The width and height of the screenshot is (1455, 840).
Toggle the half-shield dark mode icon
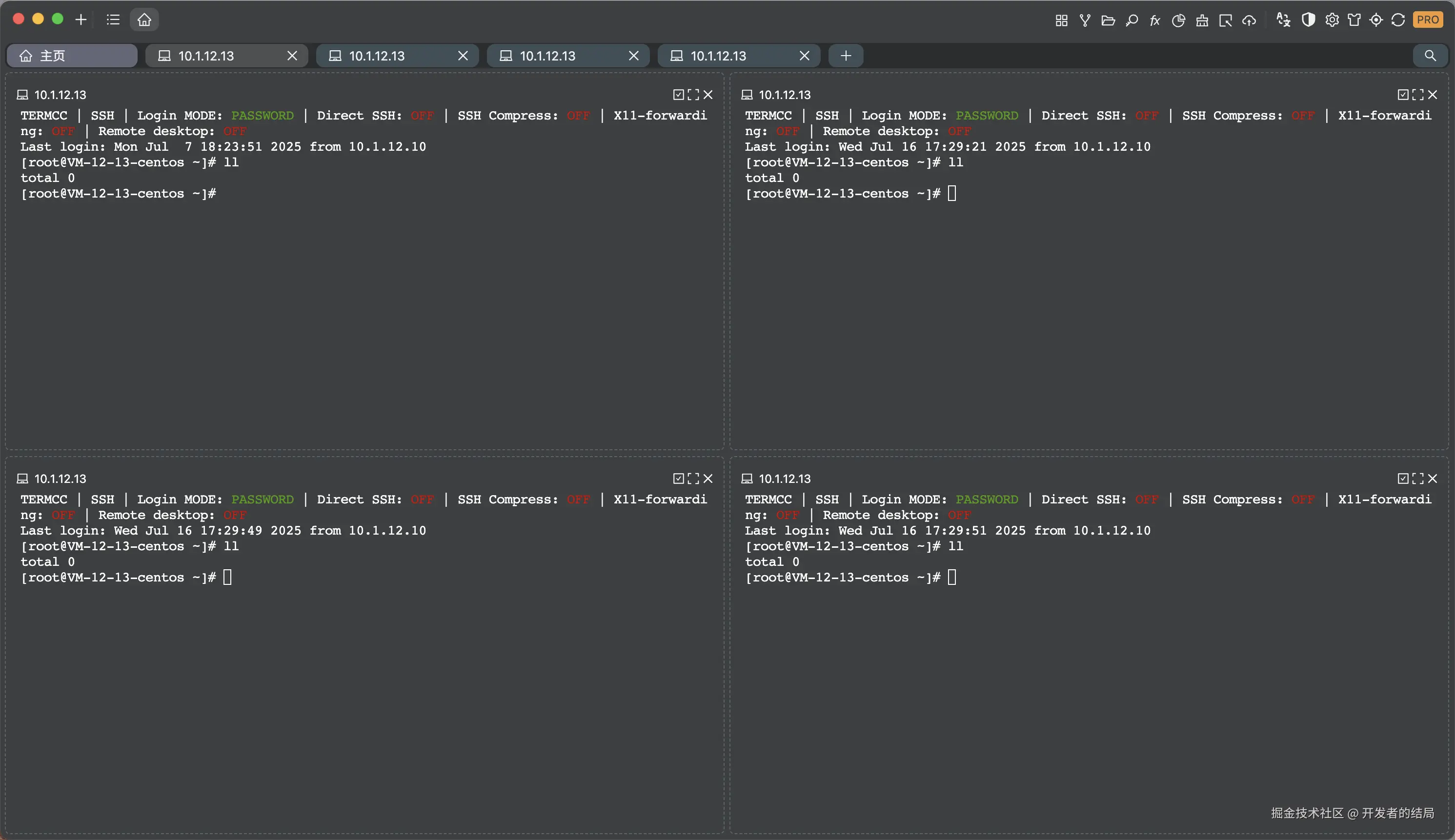tap(1308, 20)
